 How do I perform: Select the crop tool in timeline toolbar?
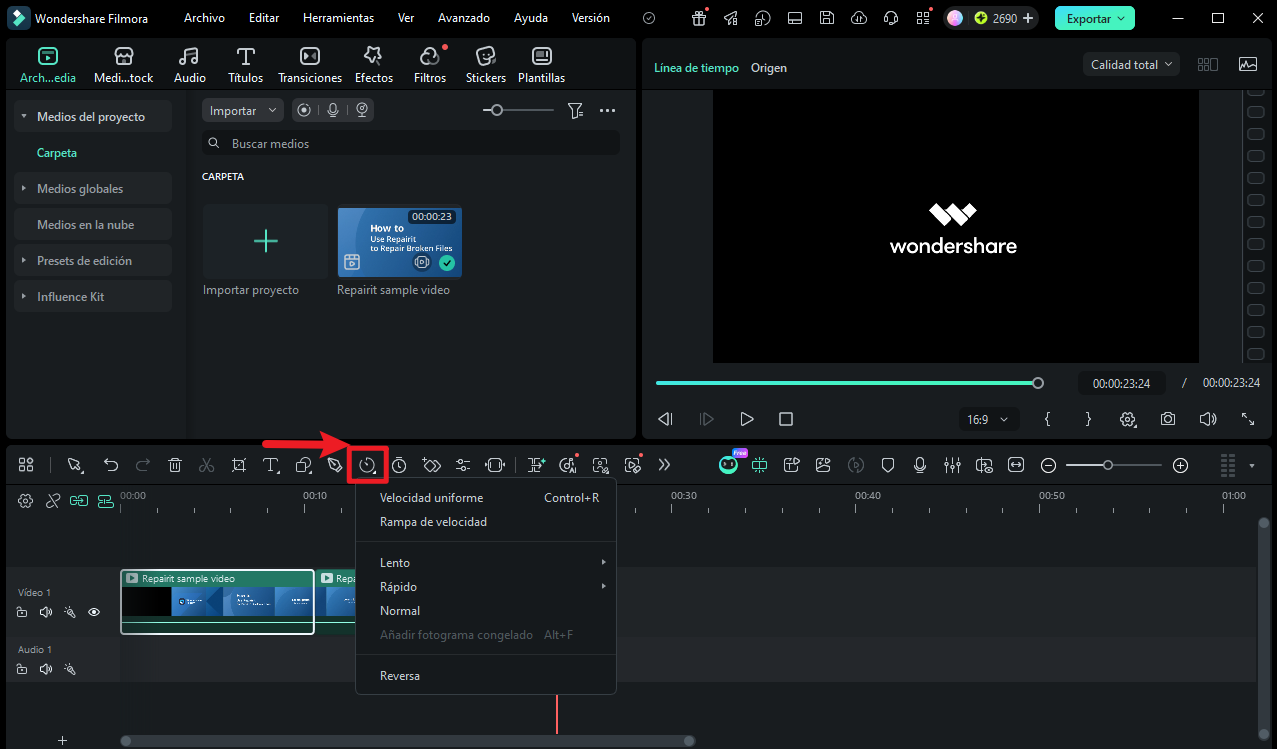tap(238, 465)
